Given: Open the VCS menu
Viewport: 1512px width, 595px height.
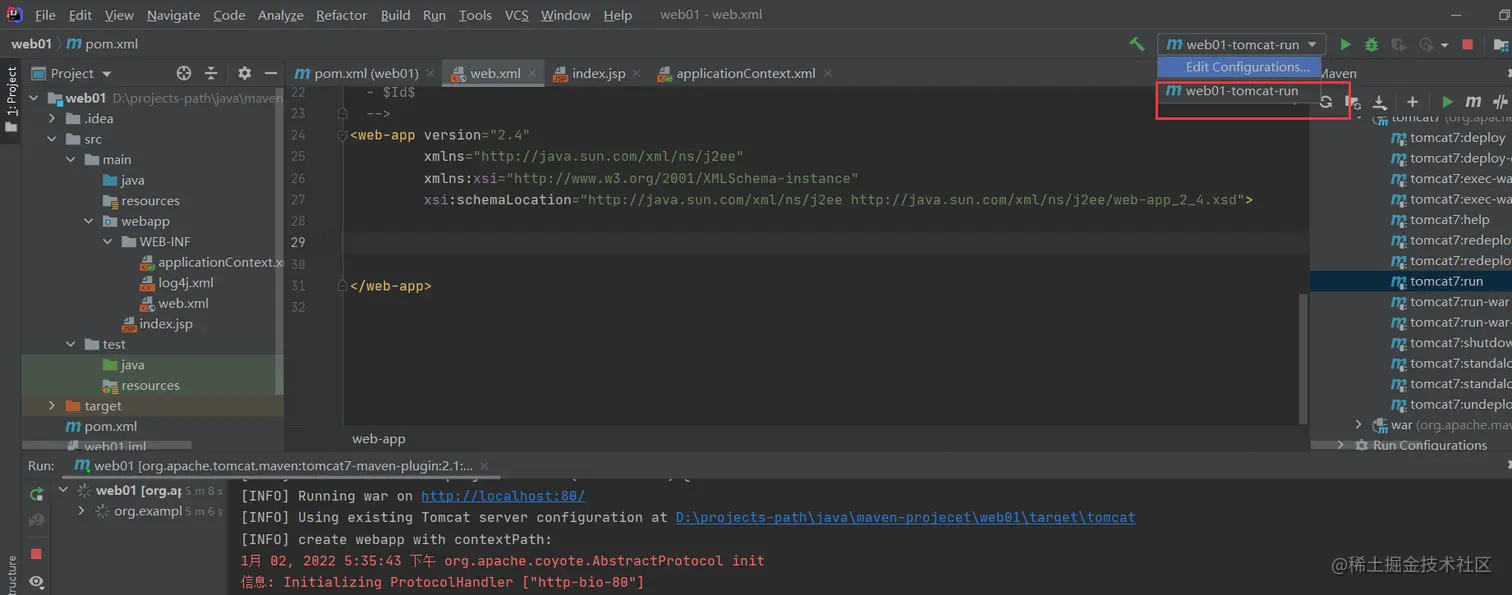Looking at the screenshot, I should 517,15.
